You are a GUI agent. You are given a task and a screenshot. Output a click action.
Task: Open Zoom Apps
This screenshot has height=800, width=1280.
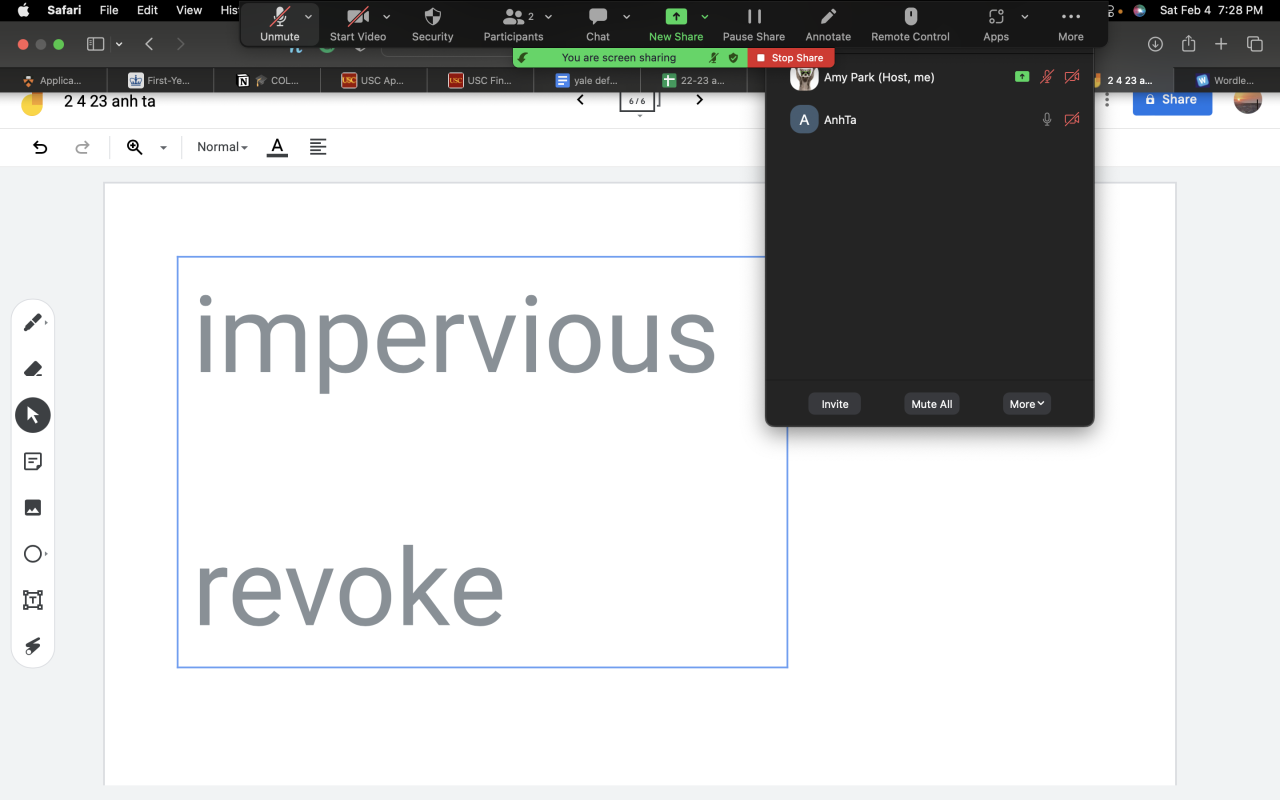pyautogui.click(x=996, y=24)
